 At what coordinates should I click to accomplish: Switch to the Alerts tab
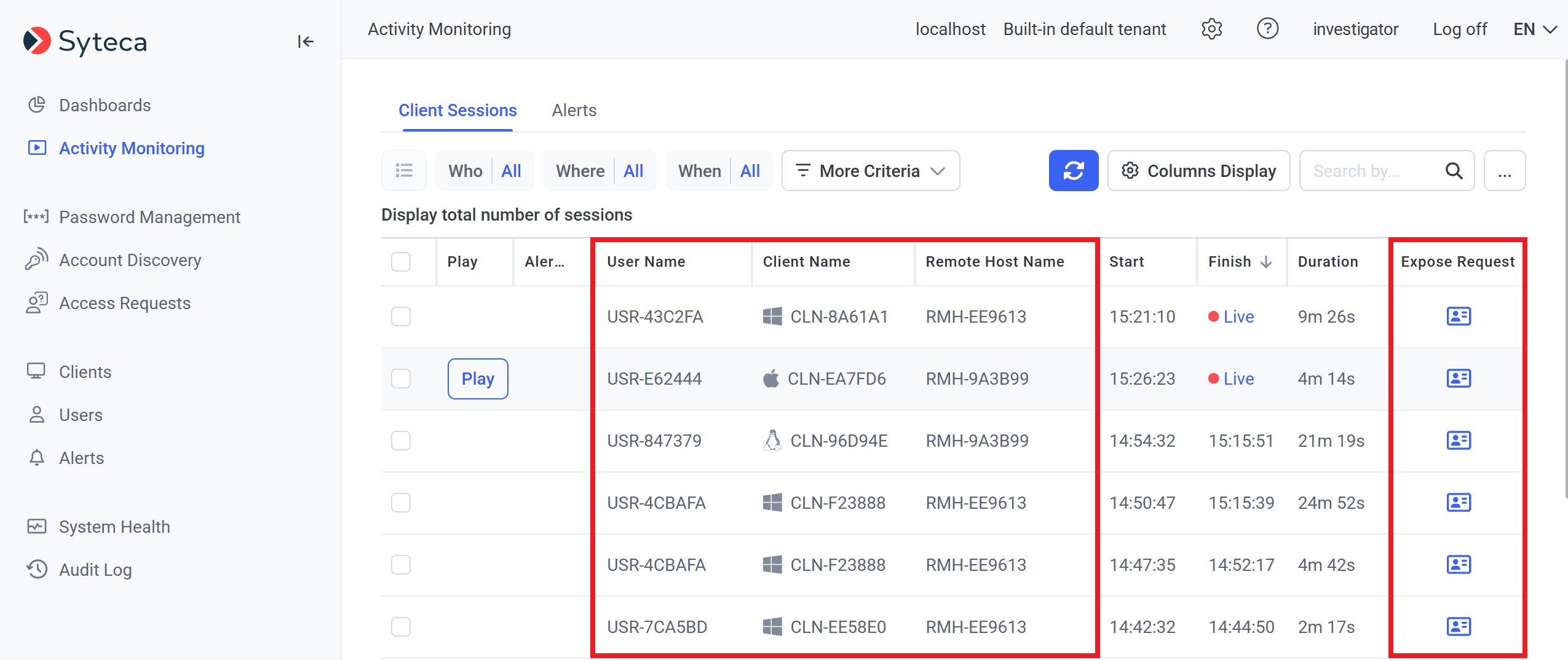[x=574, y=111]
